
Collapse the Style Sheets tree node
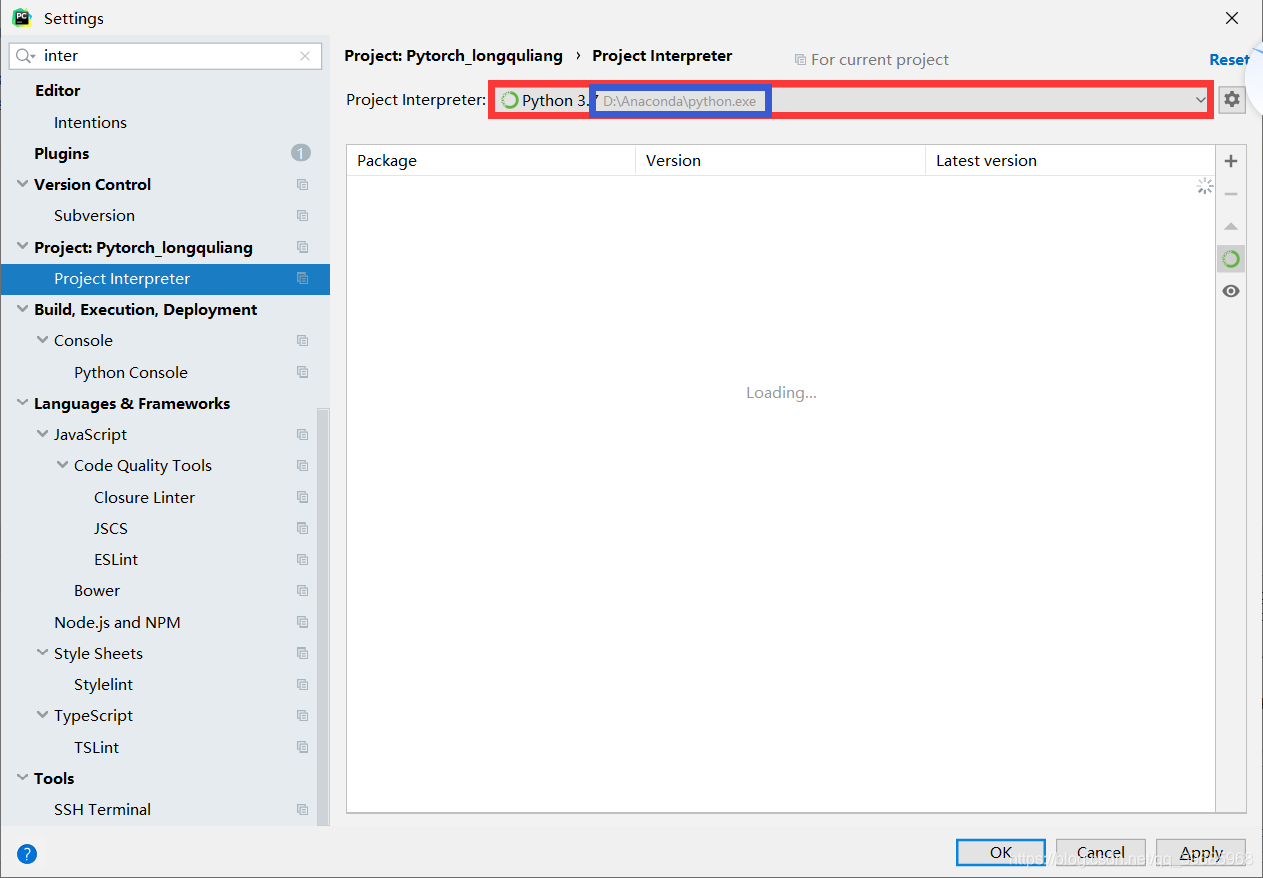[42, 653]
